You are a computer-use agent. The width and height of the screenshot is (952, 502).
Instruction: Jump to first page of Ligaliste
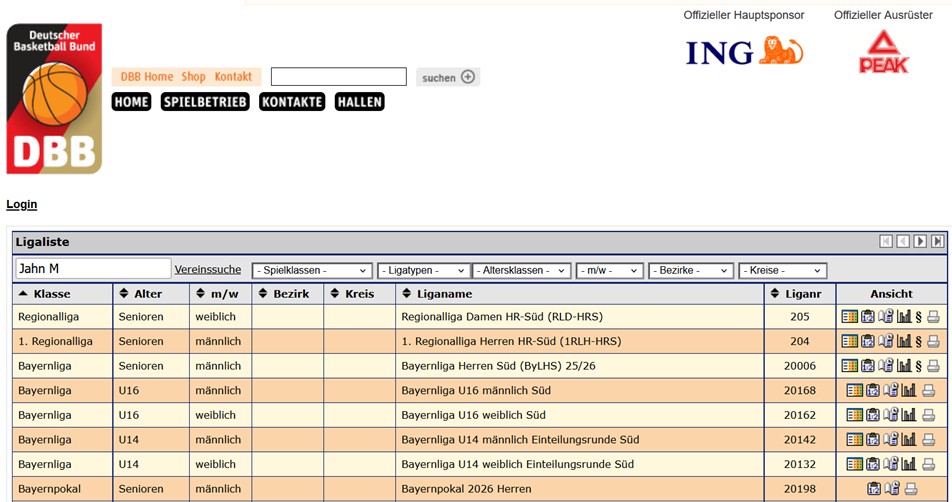pyautogui.click(x=886, y=242)
